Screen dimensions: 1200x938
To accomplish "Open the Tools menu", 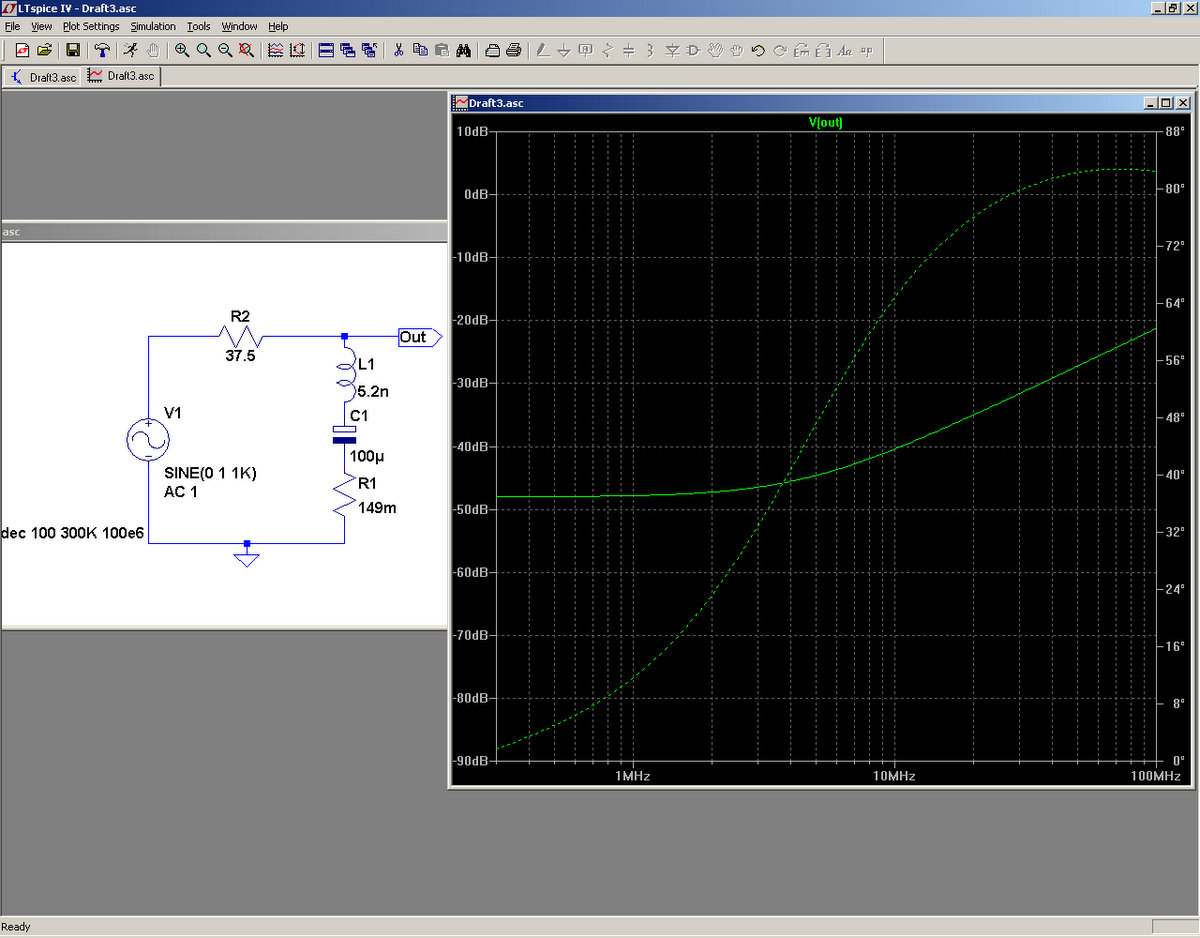I will coord(199,26).
